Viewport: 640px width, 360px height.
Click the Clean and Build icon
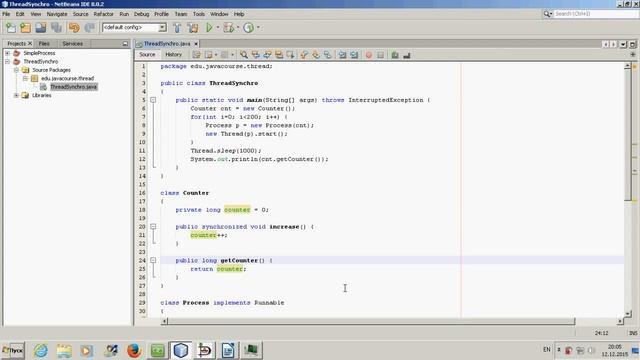(193, 28)
